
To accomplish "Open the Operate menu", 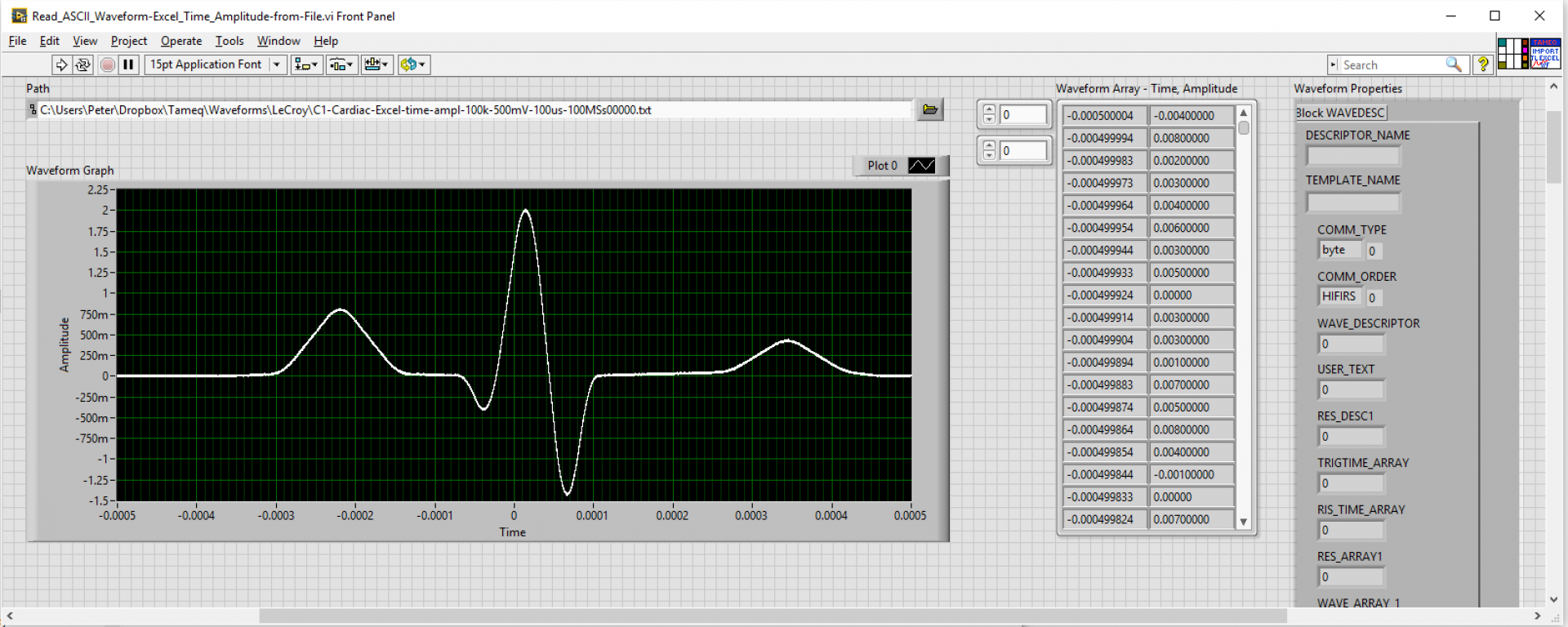I will pos(180,41).
